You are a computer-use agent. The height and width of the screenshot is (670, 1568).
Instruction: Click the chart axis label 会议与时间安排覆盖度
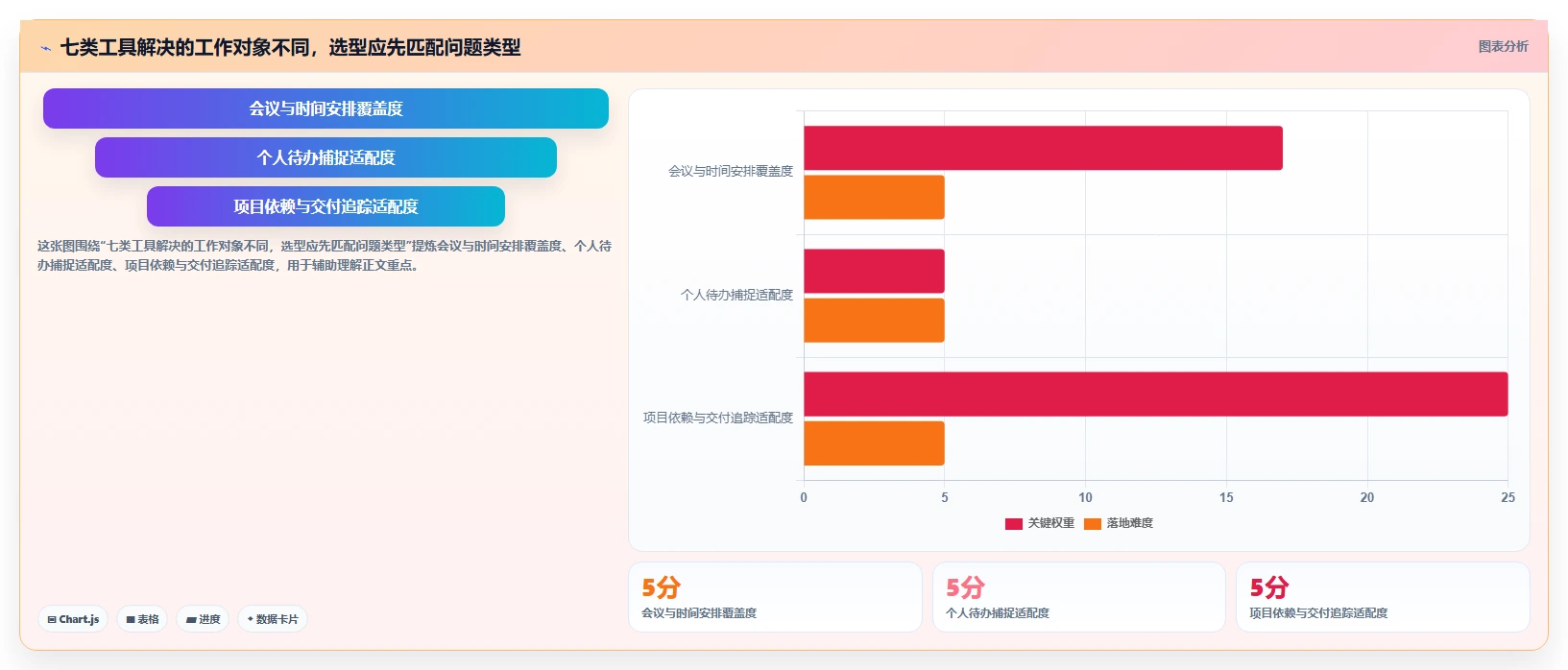point(731,172)
